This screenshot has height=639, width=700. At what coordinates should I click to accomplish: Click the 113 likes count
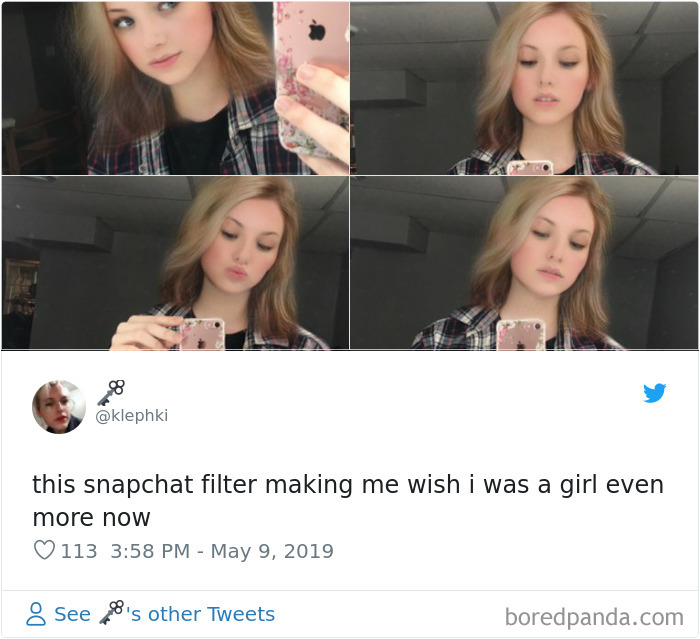pyautogui.click(x=79, y=551)
